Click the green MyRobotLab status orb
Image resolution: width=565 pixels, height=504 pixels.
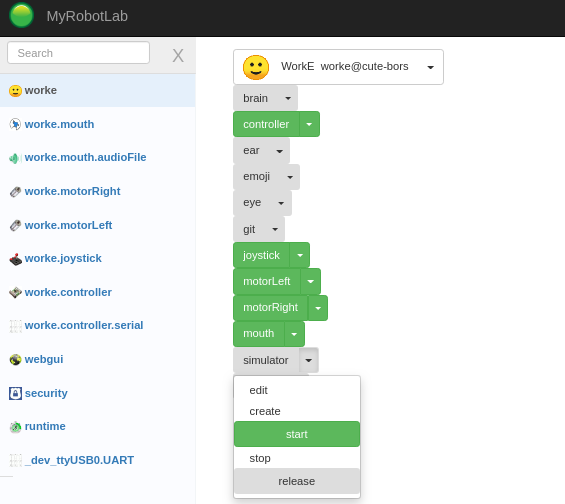(x=21, y=15)
